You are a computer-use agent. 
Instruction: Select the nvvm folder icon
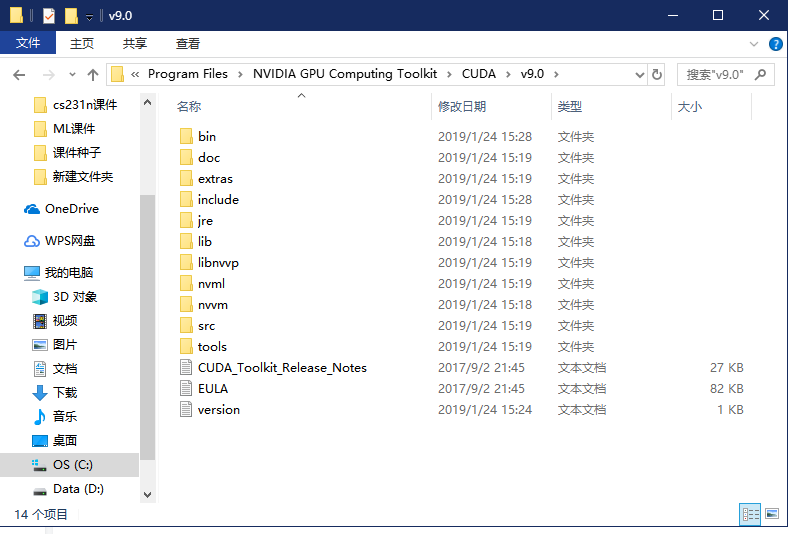click(186, 305)
